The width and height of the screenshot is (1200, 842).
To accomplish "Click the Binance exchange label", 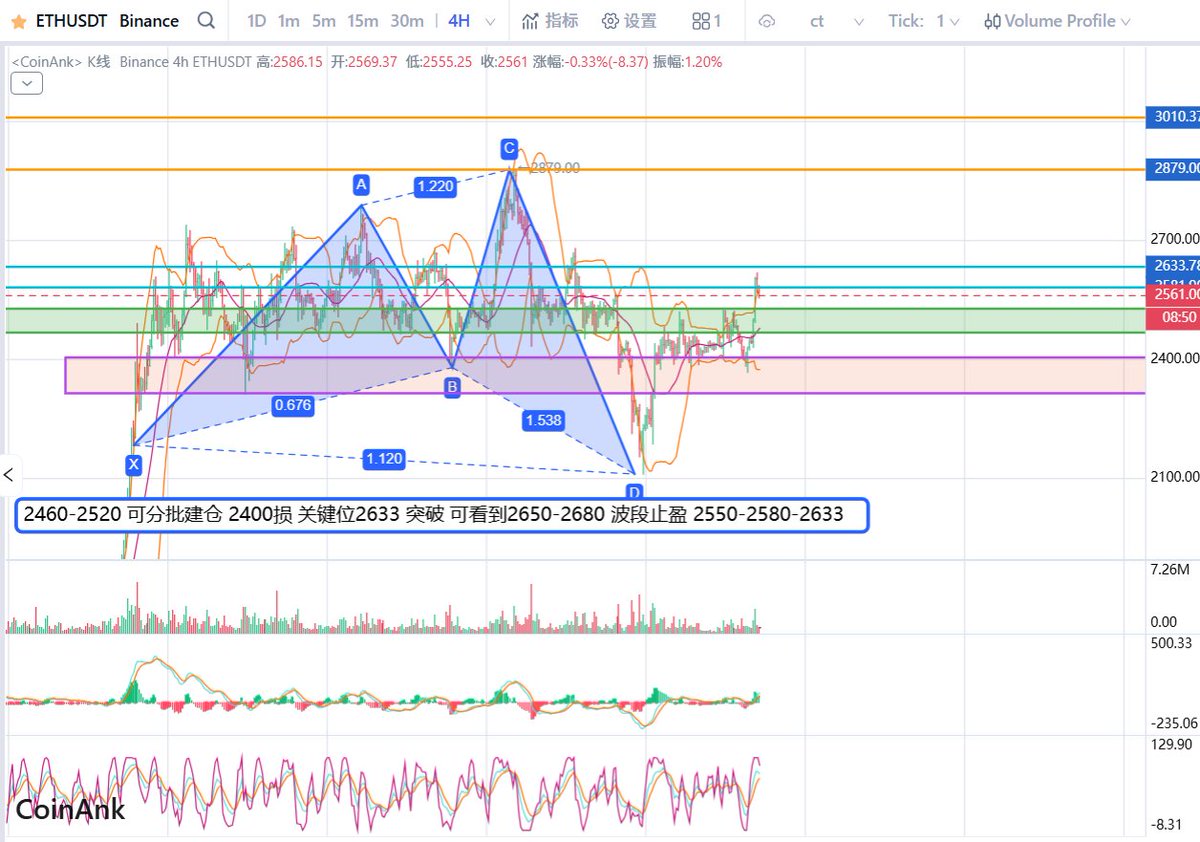I will tap(148, 20).
